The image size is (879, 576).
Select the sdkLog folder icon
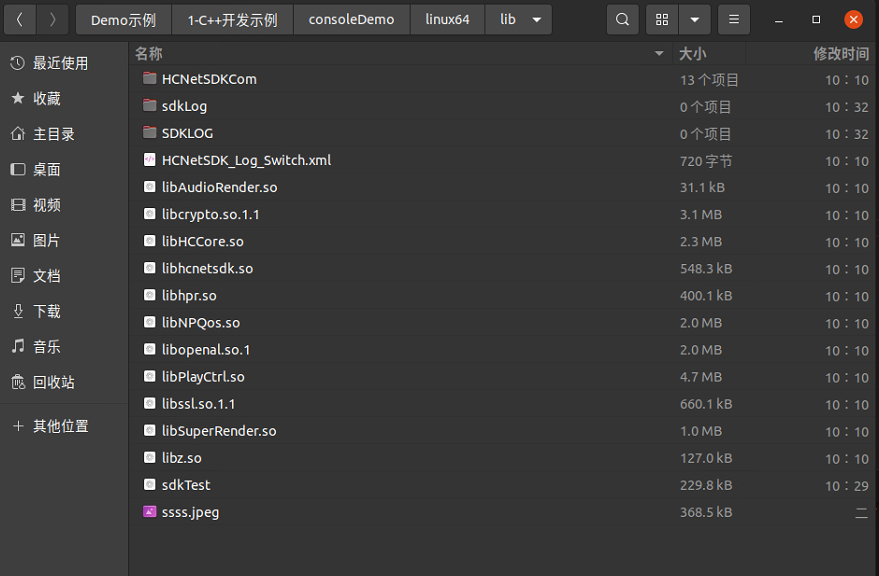150,105
